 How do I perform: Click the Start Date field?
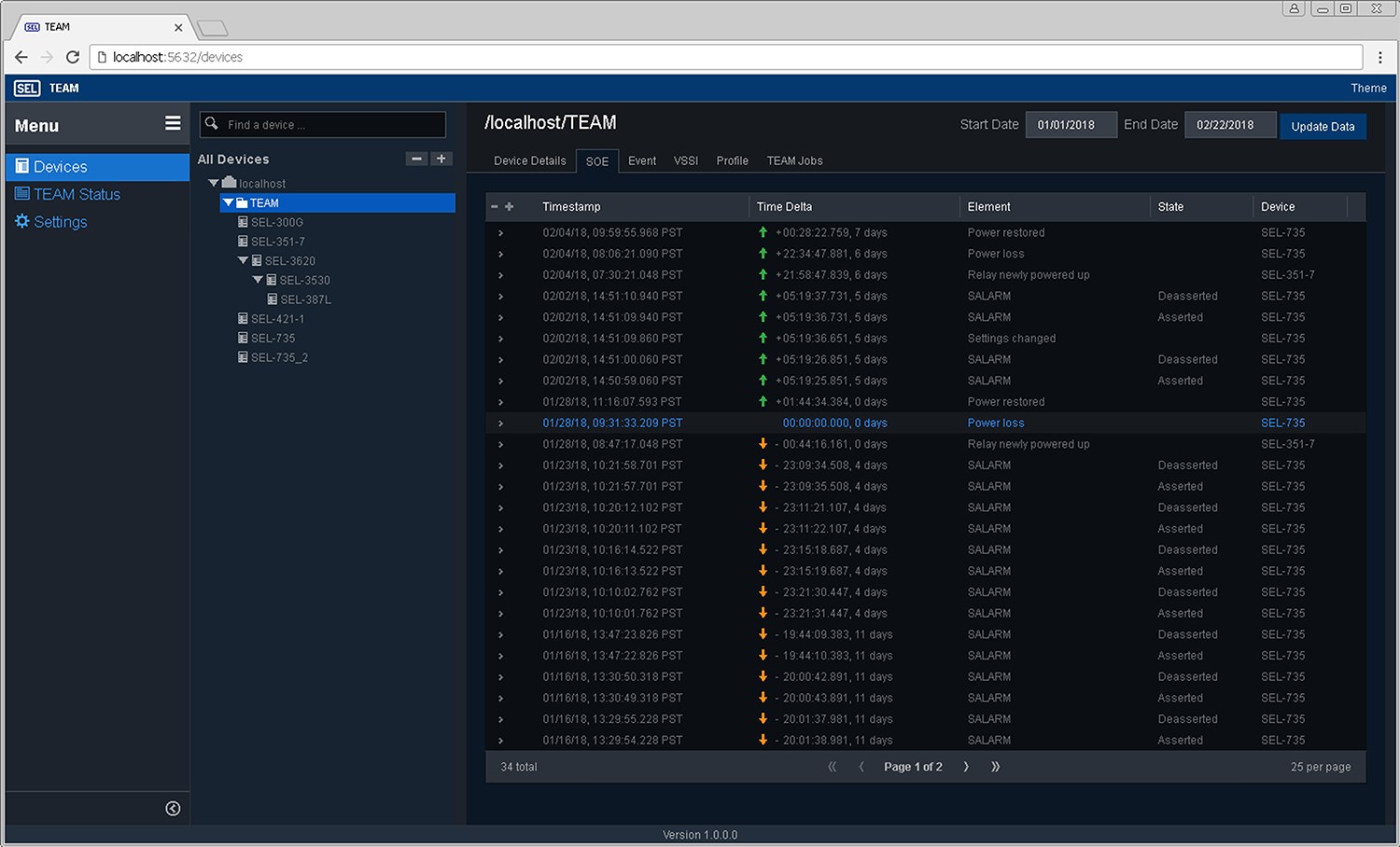pyautogui.click(x=1071, y=124)
